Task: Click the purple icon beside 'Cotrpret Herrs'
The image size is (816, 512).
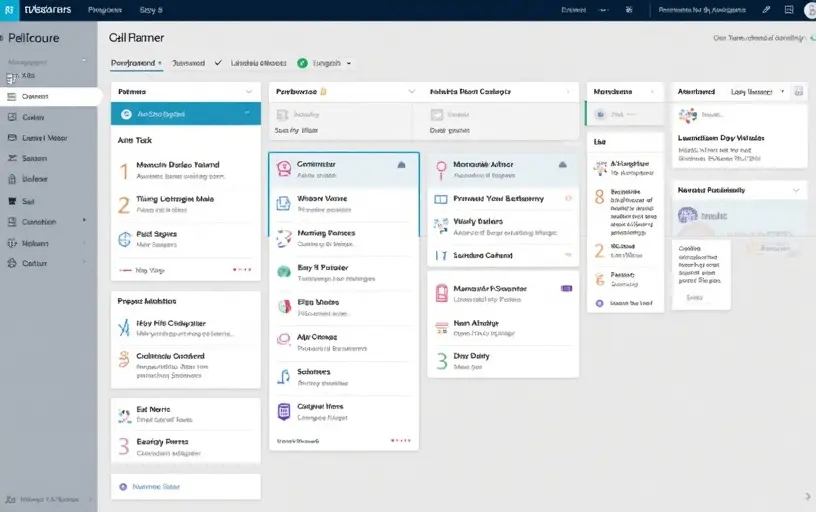Action: click(x=284, y=412)
